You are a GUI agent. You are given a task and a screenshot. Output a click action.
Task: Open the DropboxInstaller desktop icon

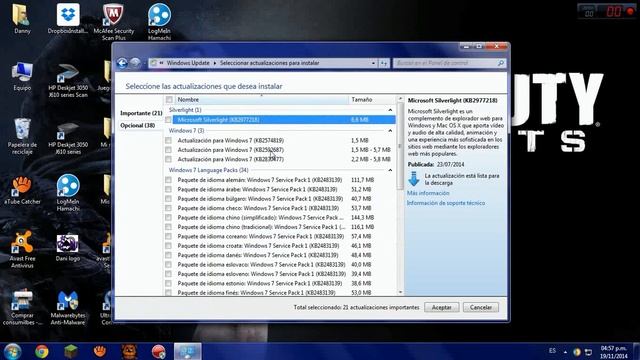tap(68, 19)
